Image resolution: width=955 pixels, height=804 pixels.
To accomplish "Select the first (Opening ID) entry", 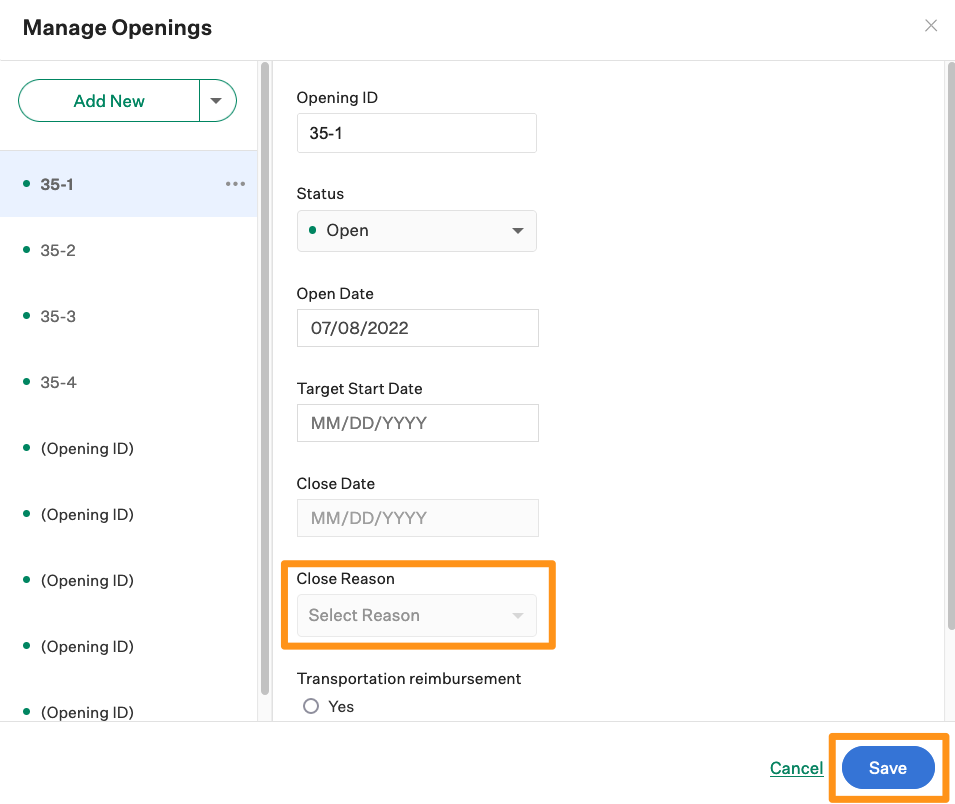I will (87, 447).
